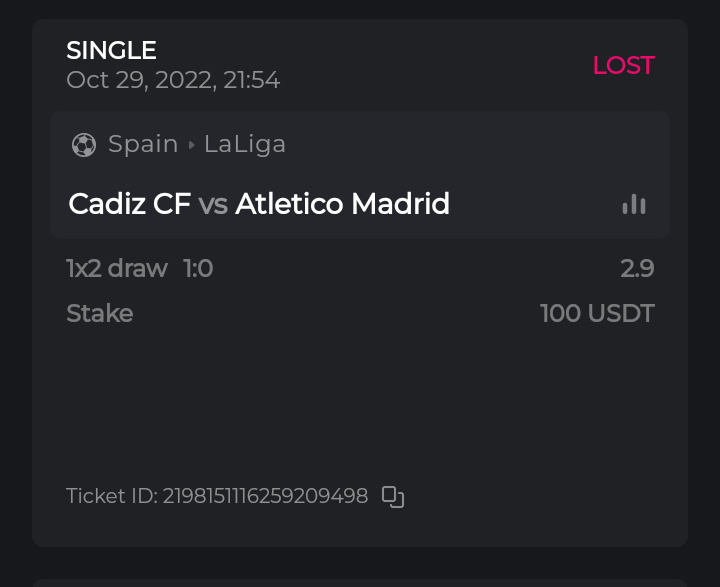Click the Cadiz CF team name
Screen dimensions: 720x587
(129, 204)
